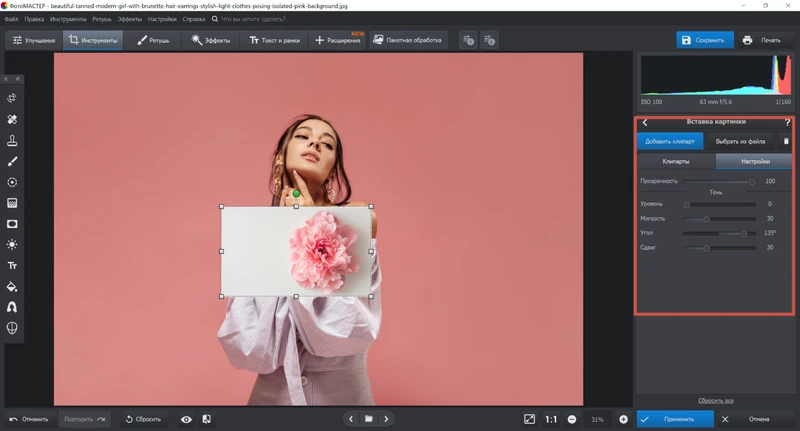Open the Файл menu
The image size is (800, 431).
coord(11,19)
